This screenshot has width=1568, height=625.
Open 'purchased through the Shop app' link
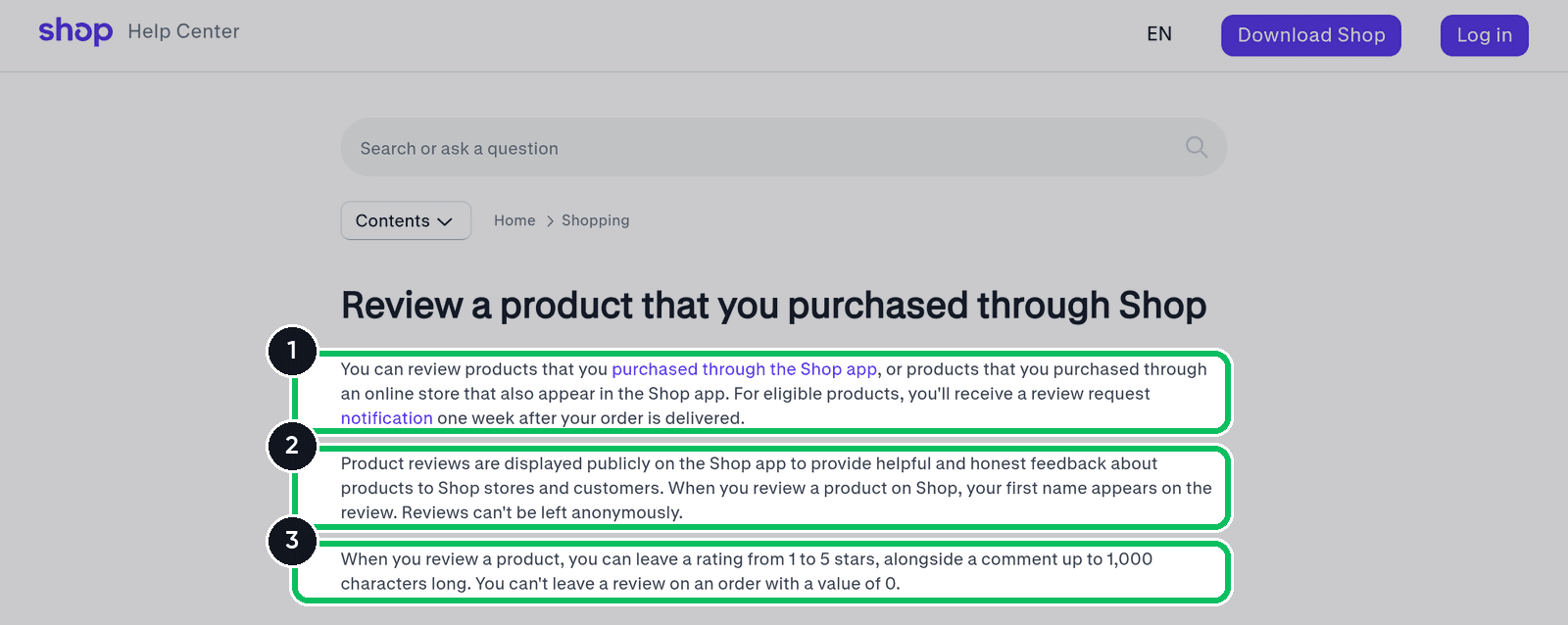coord(745,369)
